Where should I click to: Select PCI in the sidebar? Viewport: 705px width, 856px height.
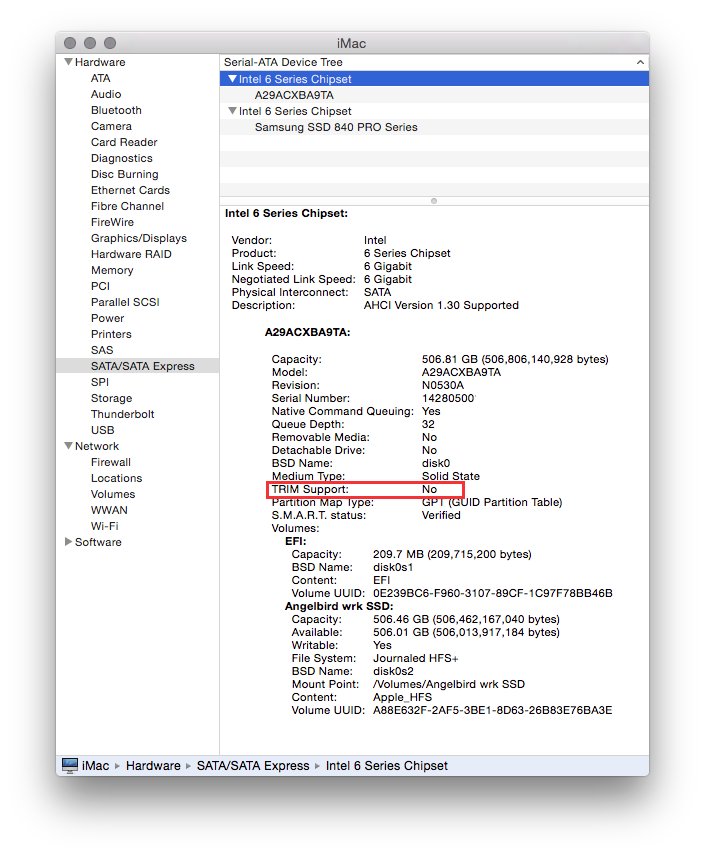point(100,286)
